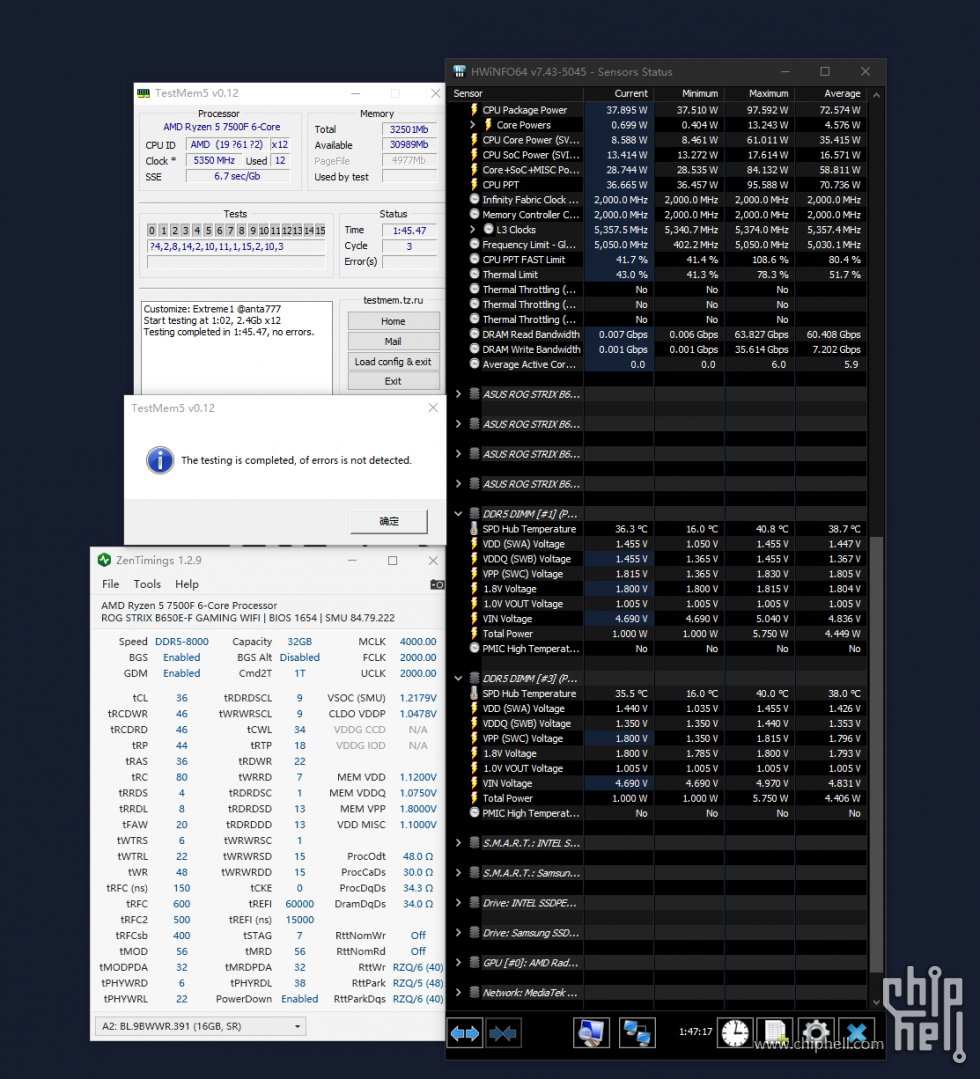Click the icon beside Memory Controller Clock
The image size is (980, 1079).
click(x=474, y=215)
